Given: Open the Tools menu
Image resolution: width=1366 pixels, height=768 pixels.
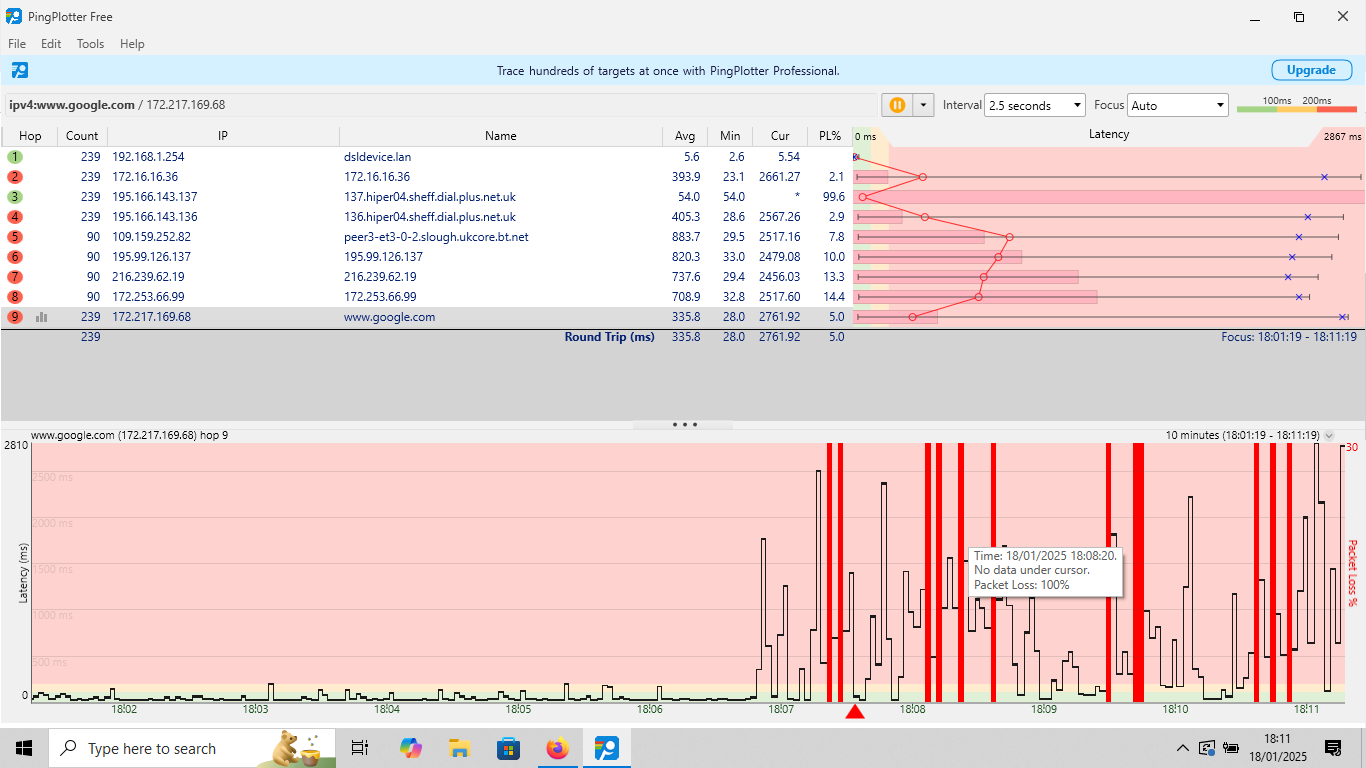Looking at the screenshot, I should pos(90,43).
